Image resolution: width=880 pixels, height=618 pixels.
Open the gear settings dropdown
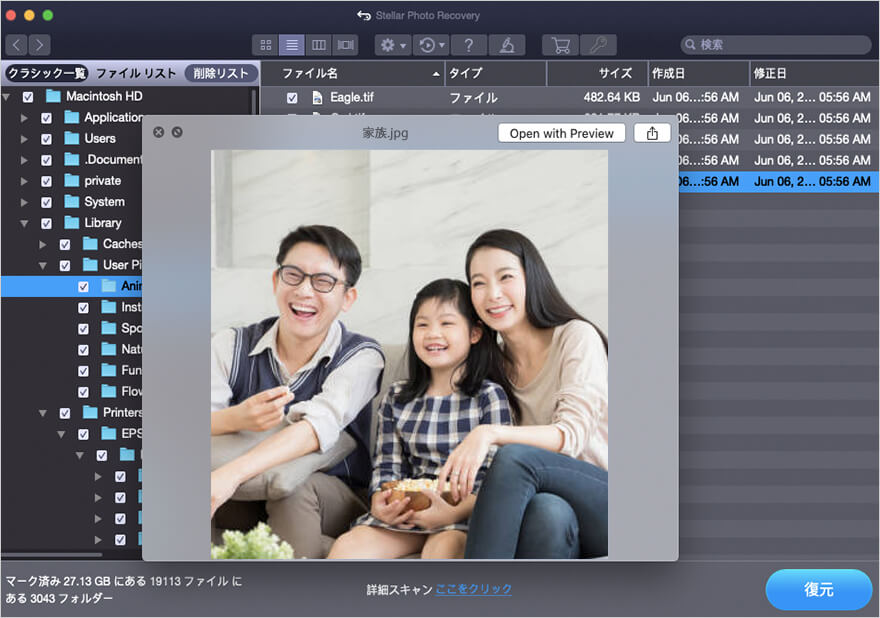click(x=391, y=45)
